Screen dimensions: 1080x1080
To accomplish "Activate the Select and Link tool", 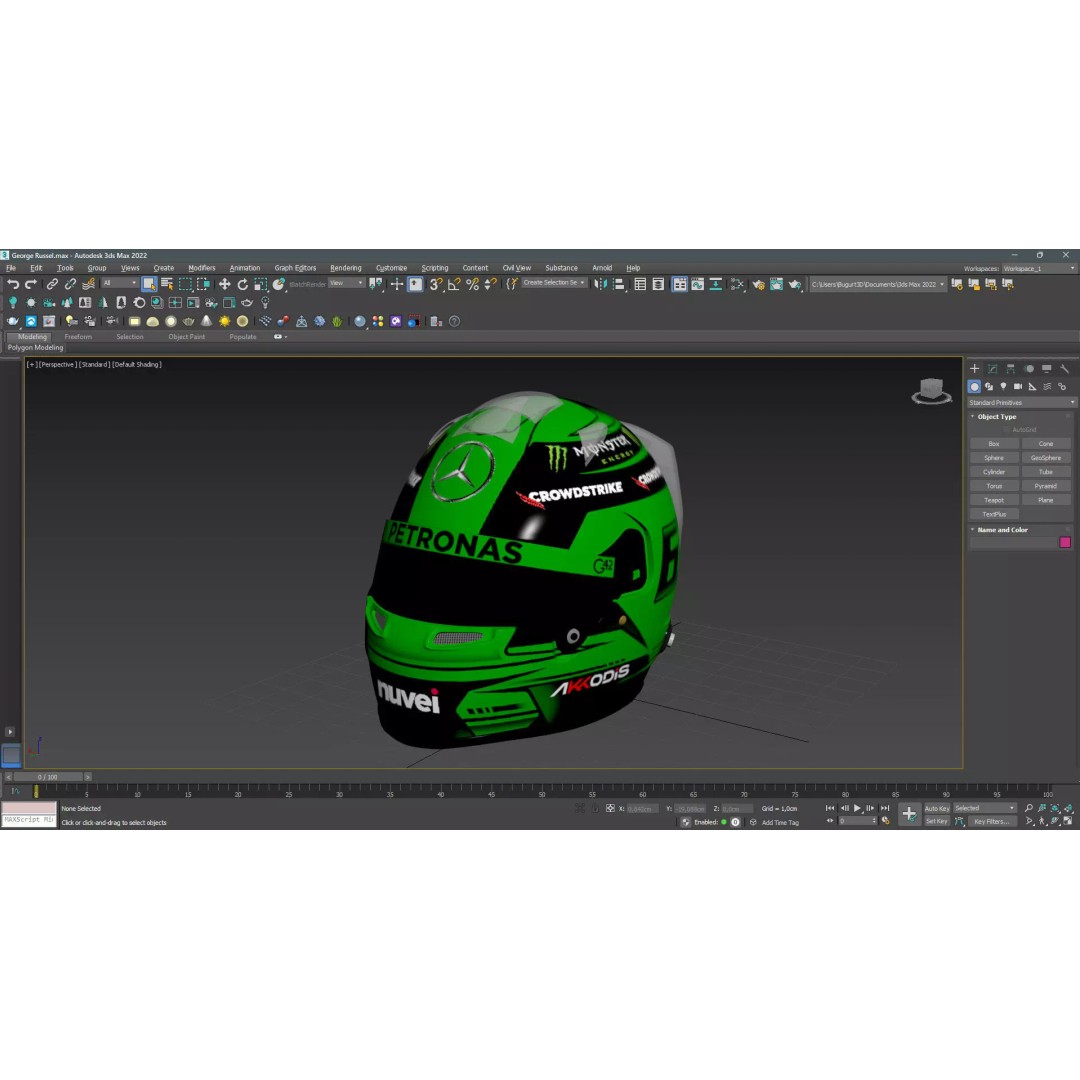I will point(52,284).
